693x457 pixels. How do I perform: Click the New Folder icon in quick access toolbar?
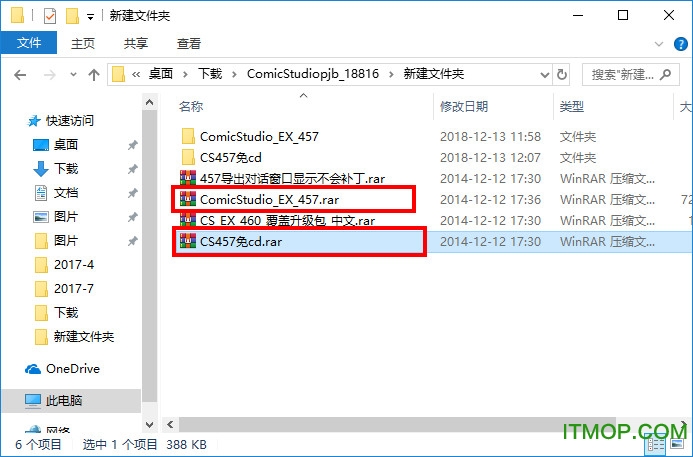pyautogui.click(x=72, y=16)
